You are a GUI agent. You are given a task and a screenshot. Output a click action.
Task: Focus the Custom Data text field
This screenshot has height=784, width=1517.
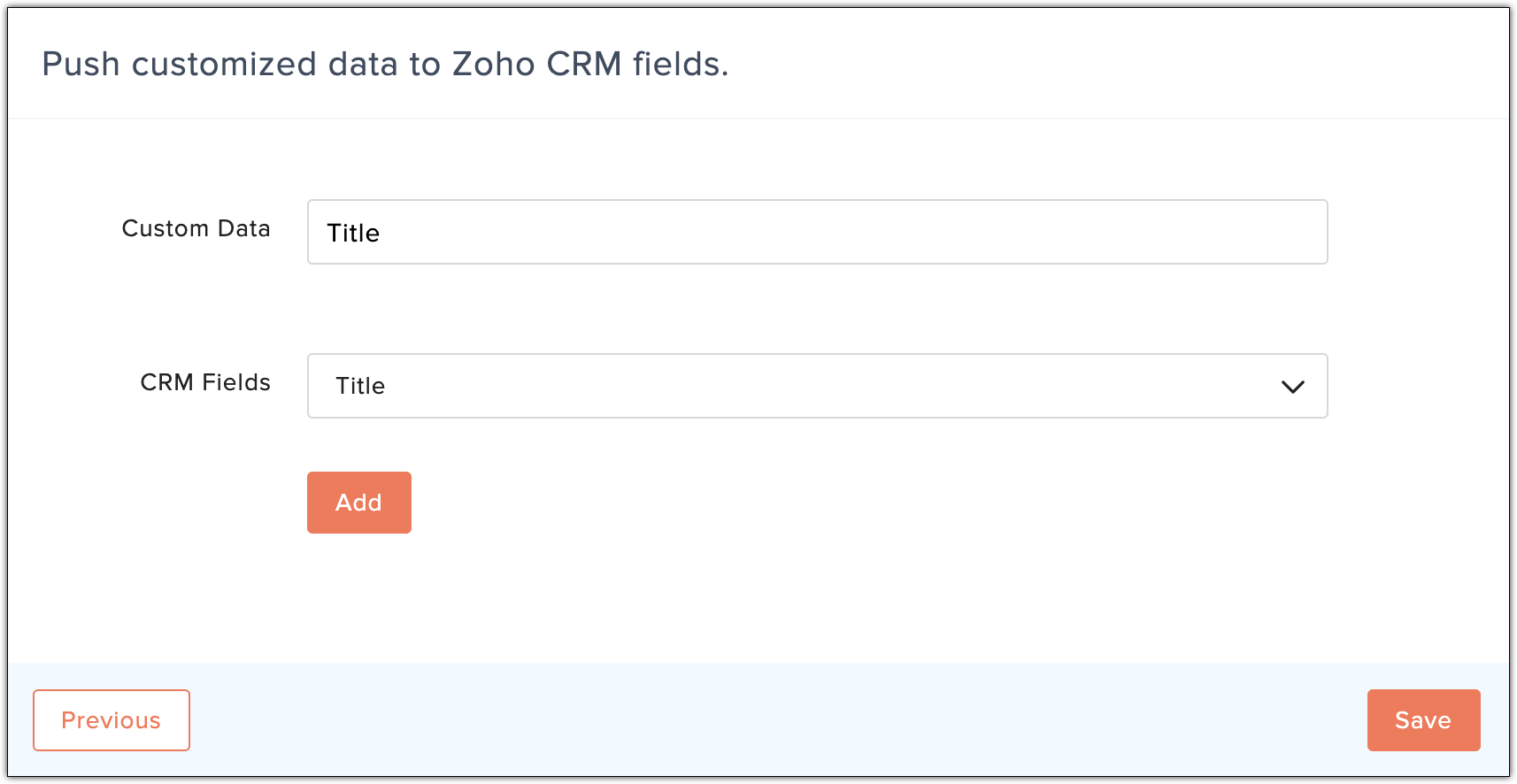817,232
